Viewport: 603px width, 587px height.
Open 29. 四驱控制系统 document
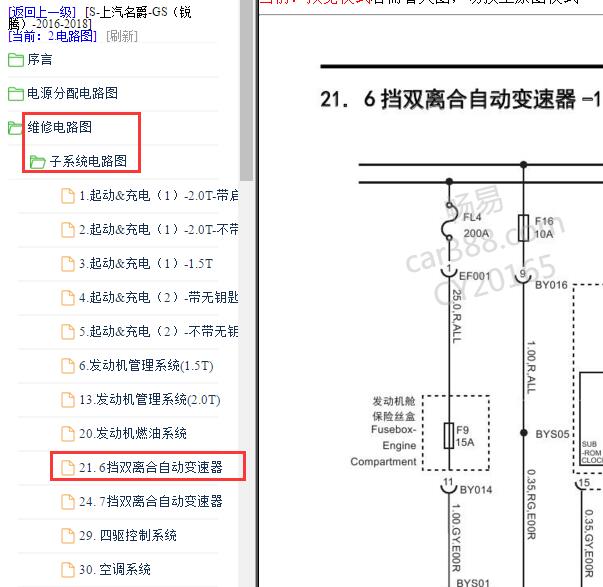tap(128, 535)
